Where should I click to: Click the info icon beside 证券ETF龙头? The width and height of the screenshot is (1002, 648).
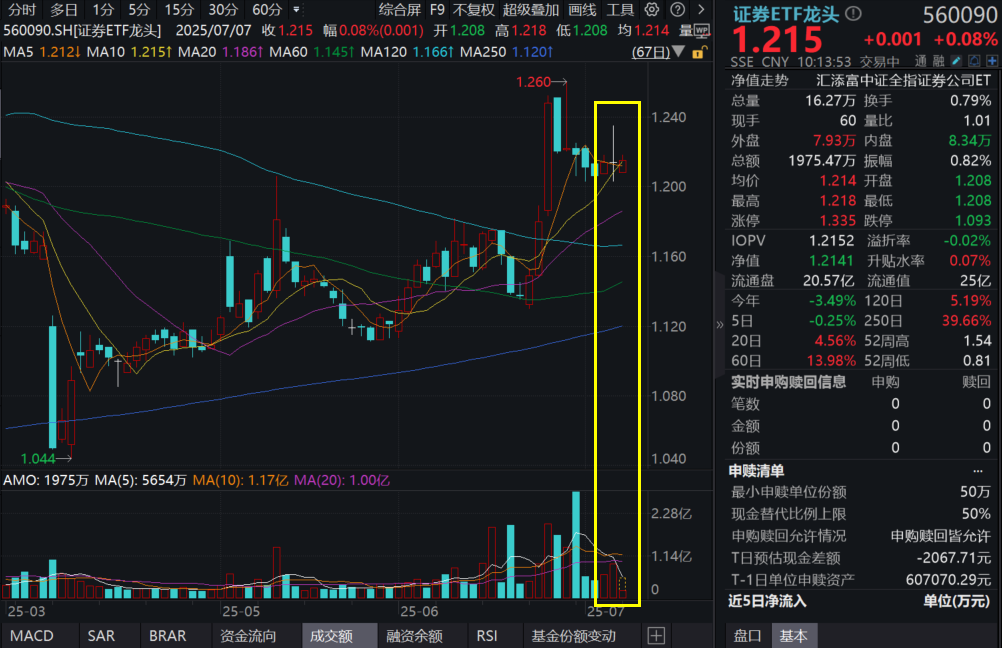[x=852, y=15]
